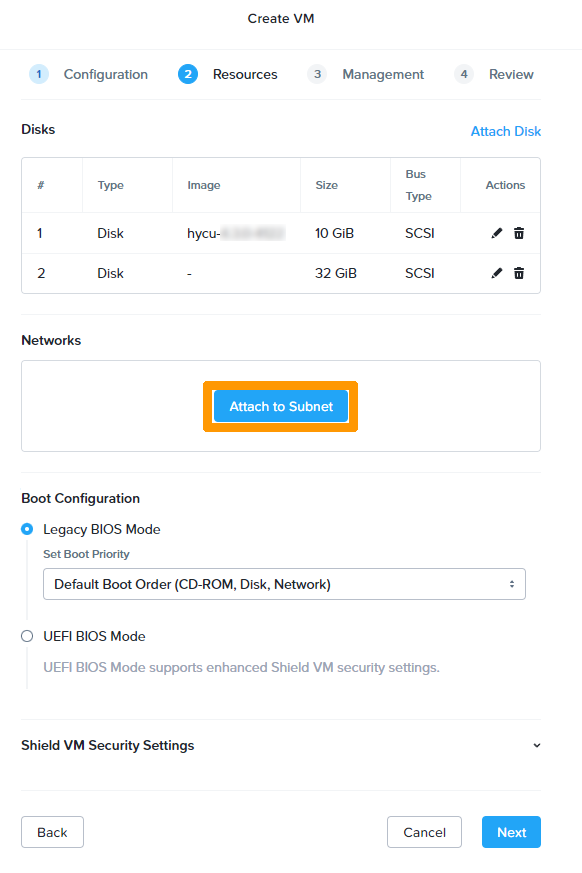Select the Legacy BIOS Mode radio button

(x=28, y=529)
